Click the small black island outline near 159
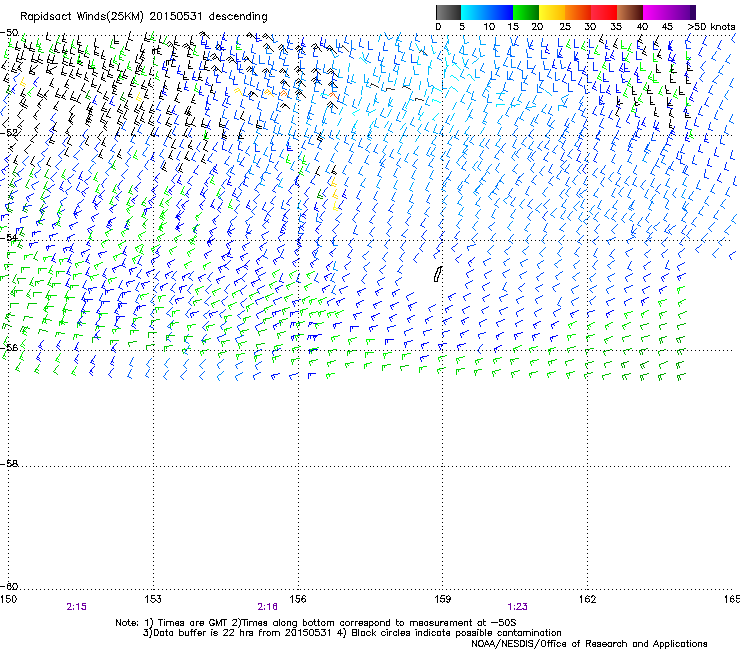The image size is (740, 650). tap(437, 274)
